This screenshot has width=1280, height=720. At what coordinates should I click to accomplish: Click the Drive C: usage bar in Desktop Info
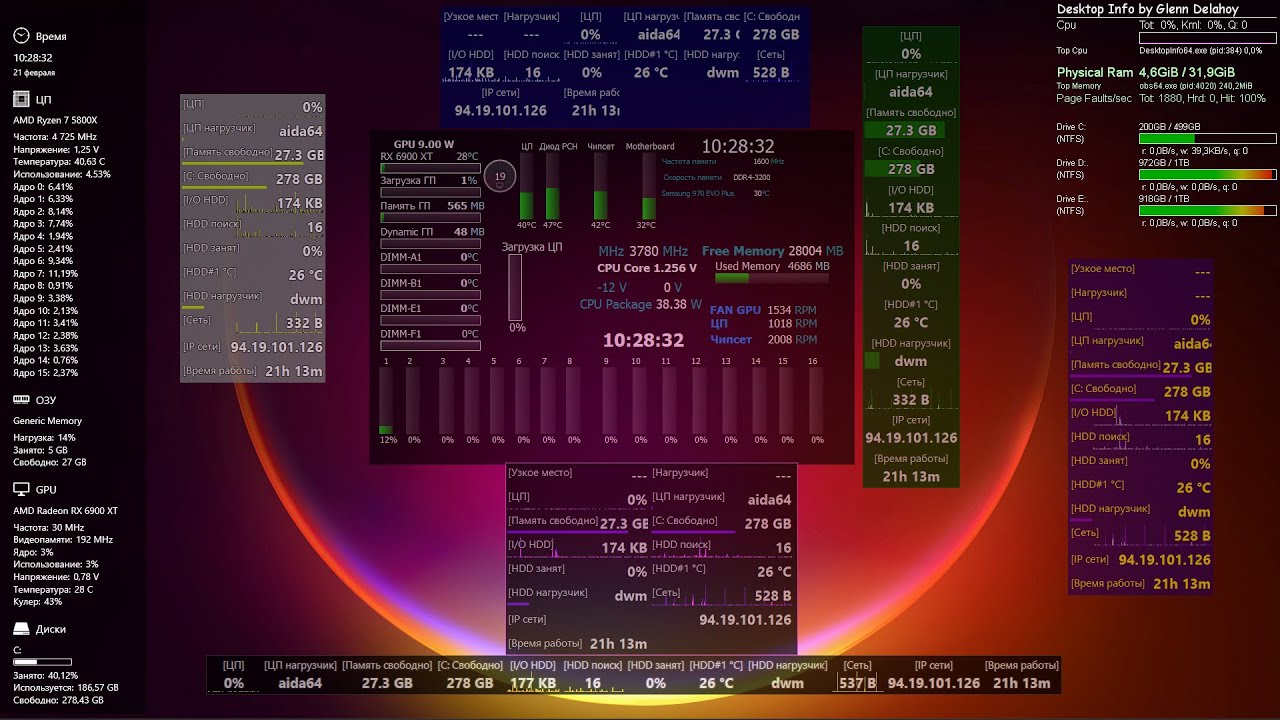(x=1208, y=139)
